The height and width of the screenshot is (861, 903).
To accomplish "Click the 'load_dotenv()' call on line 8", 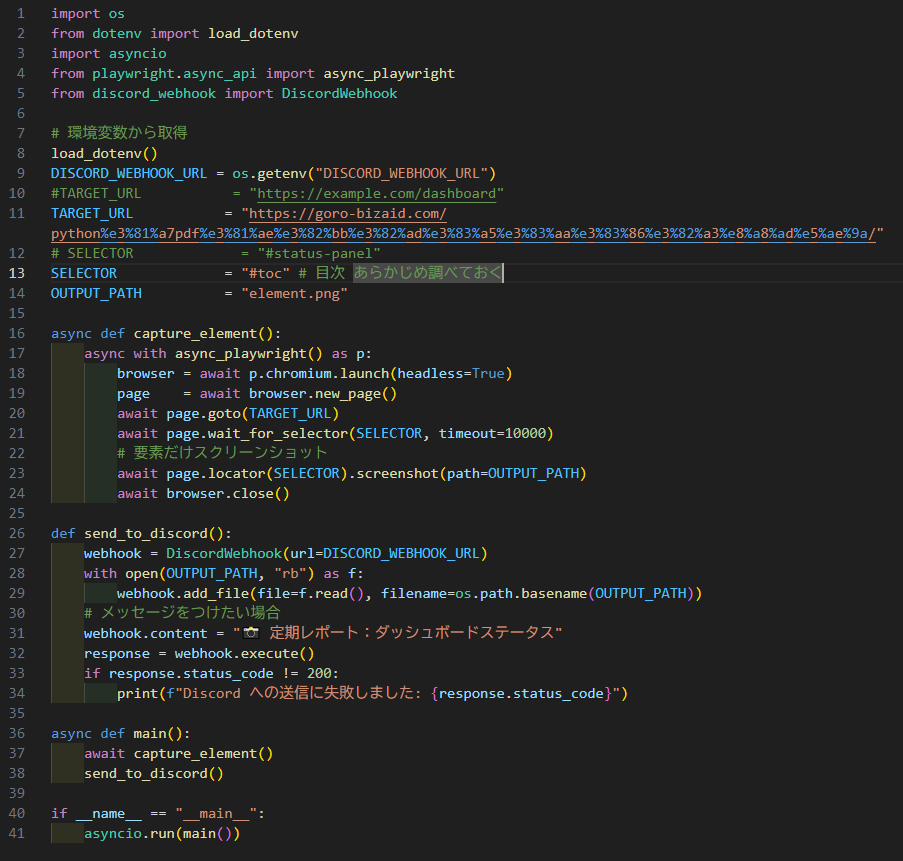I will [104, 154].
